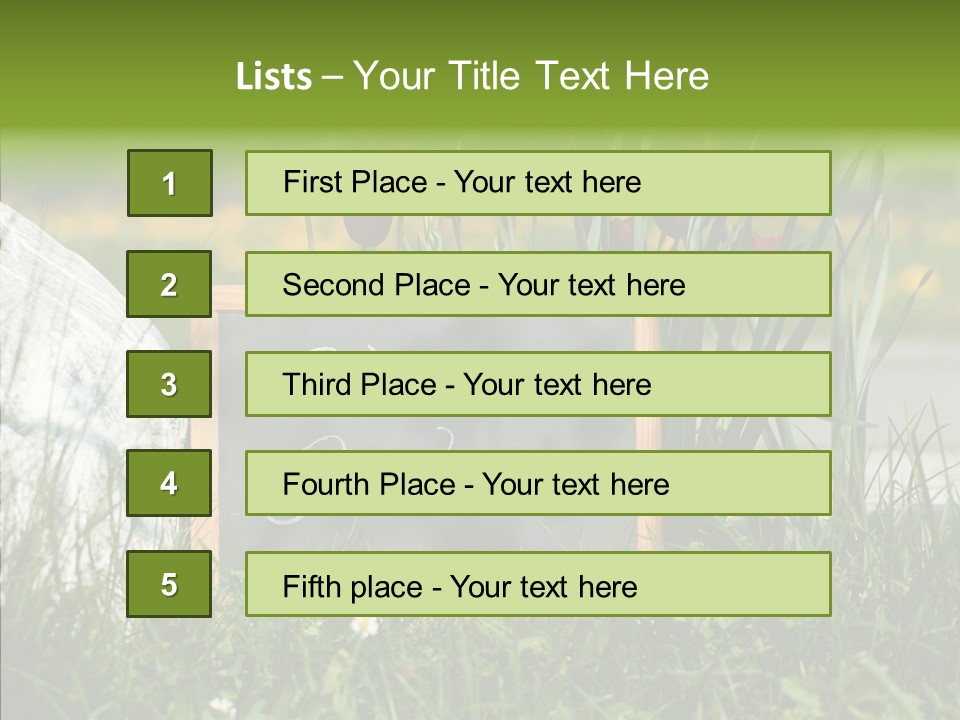Click the "Fourth Place - Your text here" bar

click(538, 483)
